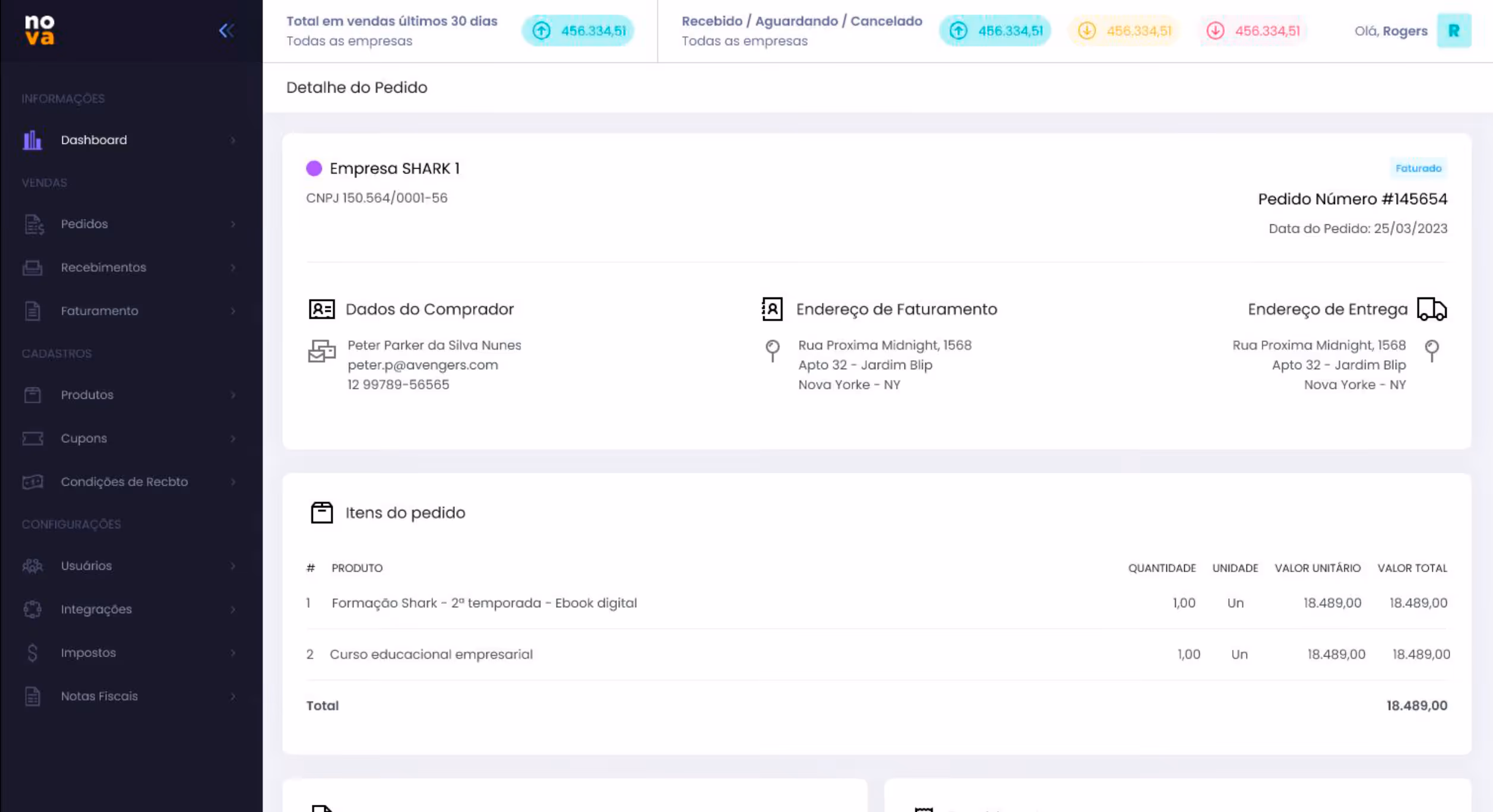Click the Nova logo
The height and width of the screenshot is (812, 1493).
tap(40, 30)
